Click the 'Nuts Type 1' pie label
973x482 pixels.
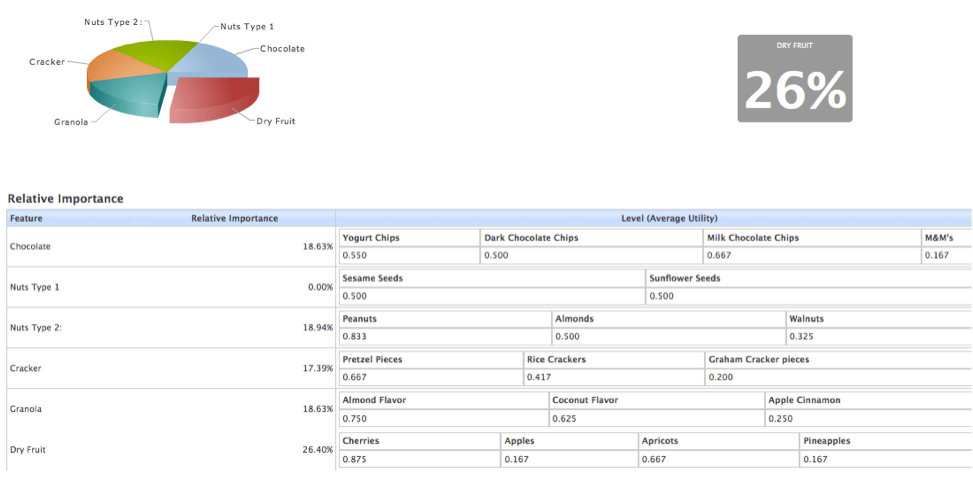click(247, 27)
